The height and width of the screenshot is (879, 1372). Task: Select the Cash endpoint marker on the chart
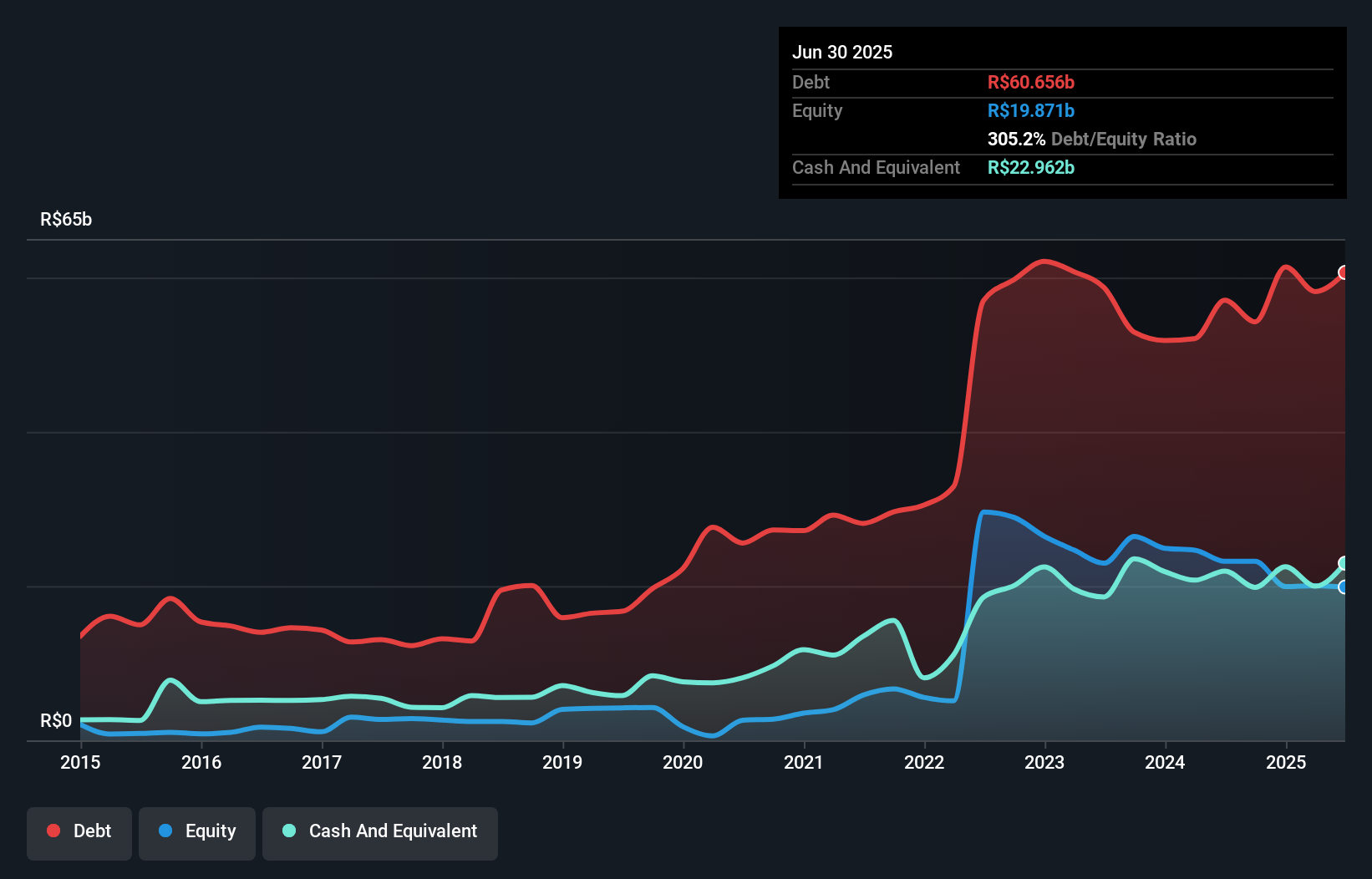pyautogui.click(x=1343, y=562)
